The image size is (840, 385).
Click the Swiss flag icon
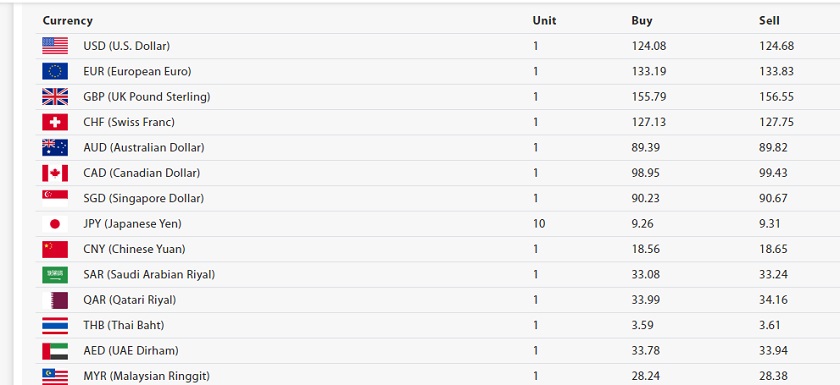point(55,122)
